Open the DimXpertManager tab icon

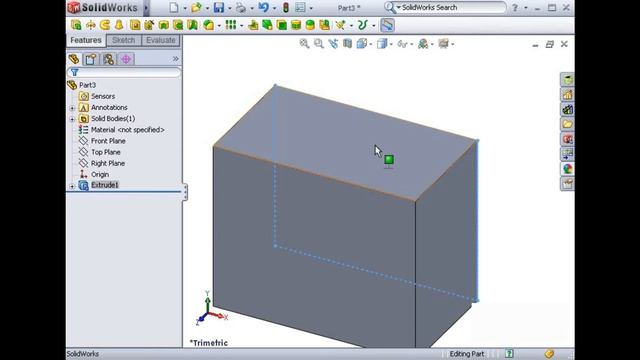pyautogui.click(x=126, y=59)
